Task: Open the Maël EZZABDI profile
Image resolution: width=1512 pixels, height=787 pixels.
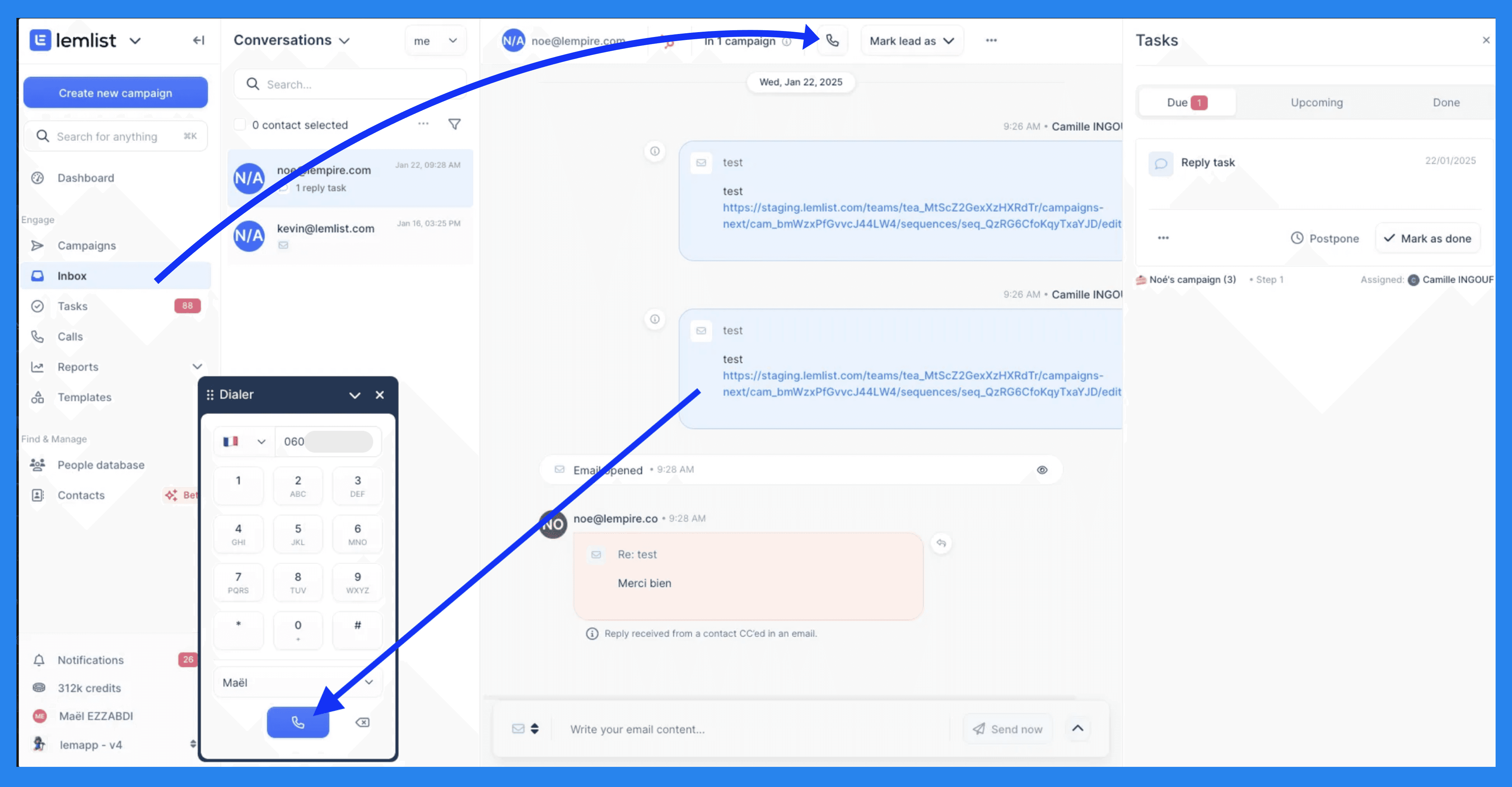Action: point(96,716)
